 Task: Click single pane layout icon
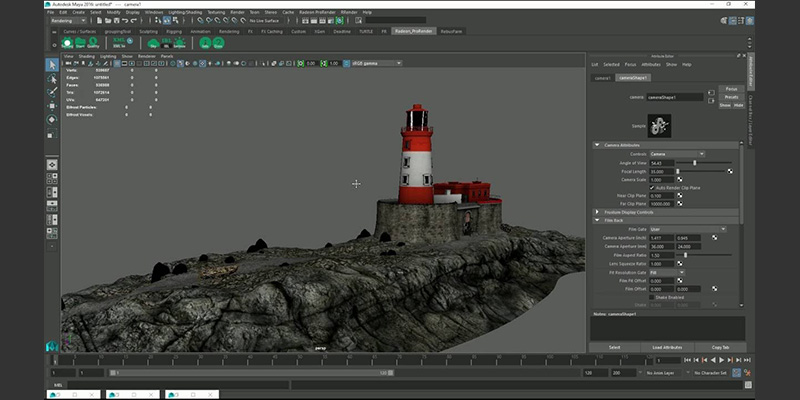[x=52, y=165]
